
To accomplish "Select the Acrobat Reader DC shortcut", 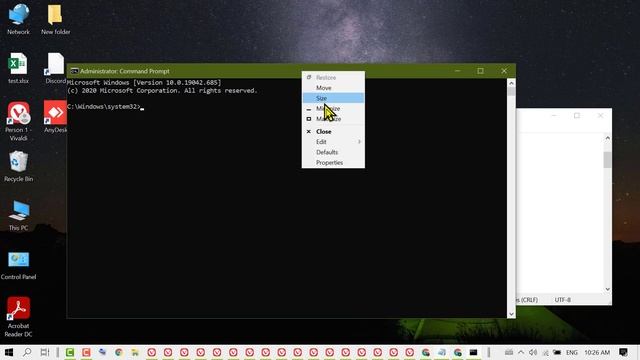I will [x=18, y=317].
